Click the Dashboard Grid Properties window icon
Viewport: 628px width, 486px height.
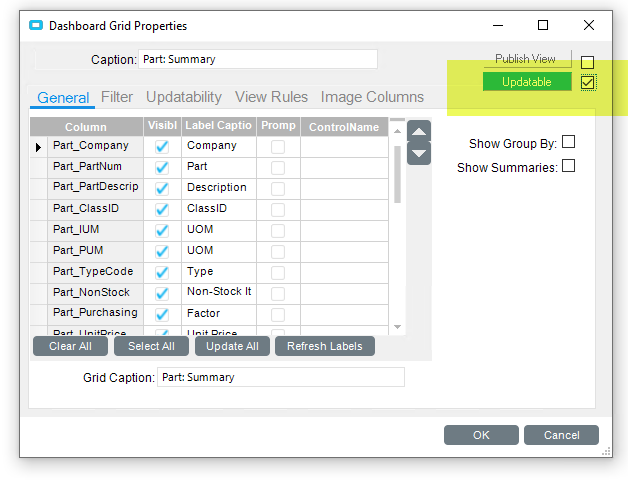(x=36, y=26)
